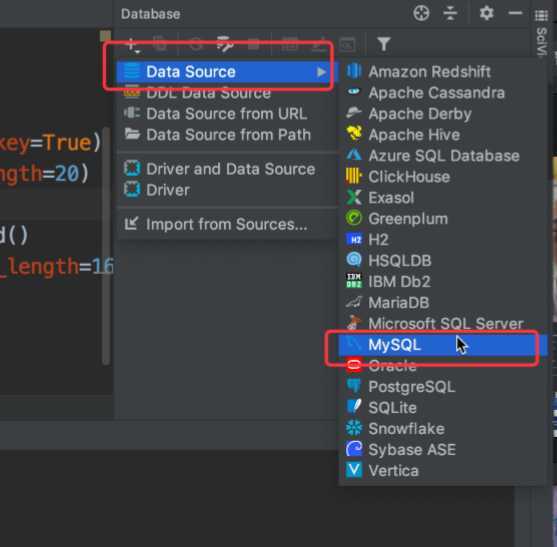
Task: Choose Data Source from Path
Action: 227,135
